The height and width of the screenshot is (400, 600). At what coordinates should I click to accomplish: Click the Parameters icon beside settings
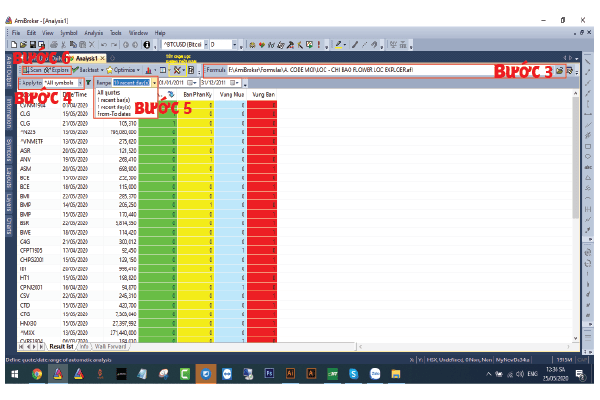click(x=191, y=70)
